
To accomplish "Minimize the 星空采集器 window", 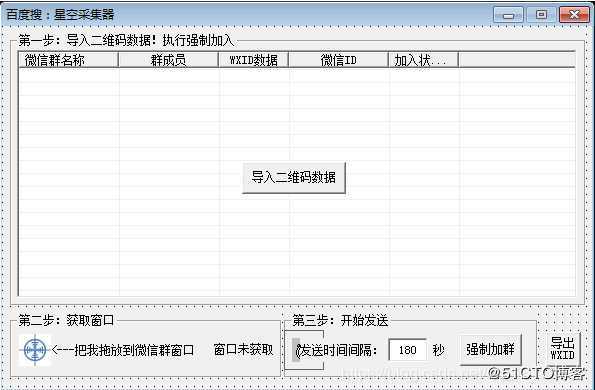I will [x=508, y=15].
